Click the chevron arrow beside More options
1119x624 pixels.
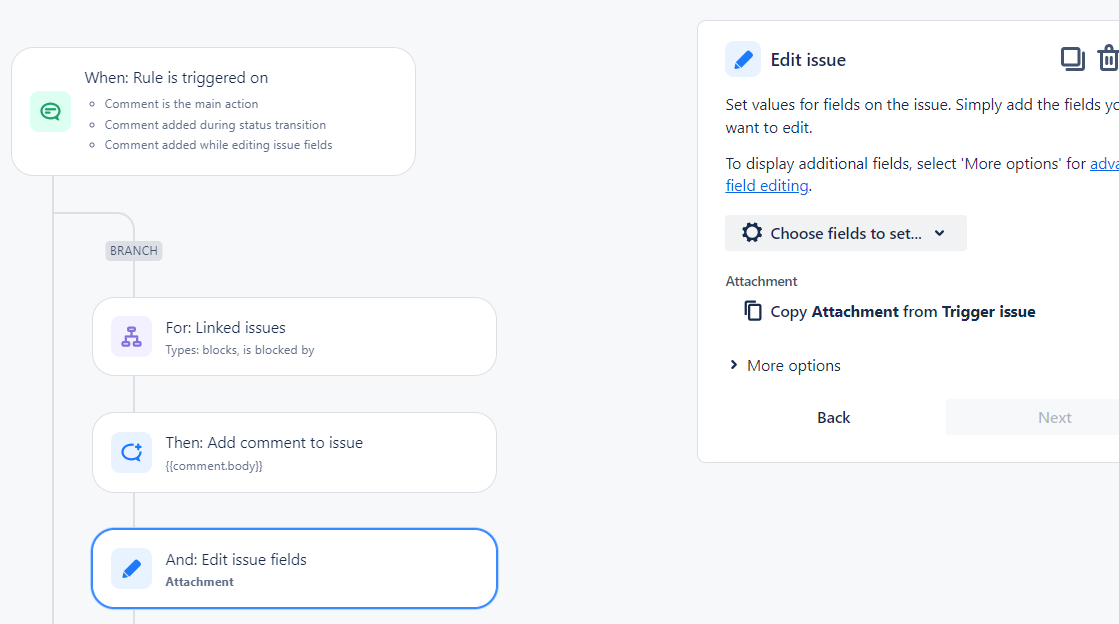click(734, 365)
